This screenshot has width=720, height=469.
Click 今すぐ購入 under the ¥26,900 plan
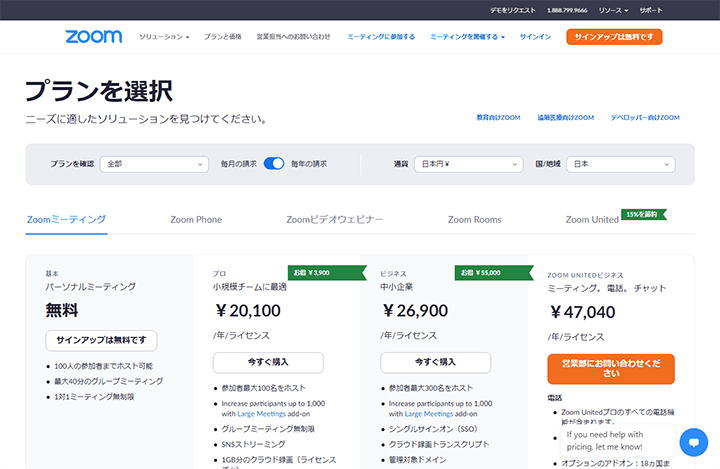435,362
